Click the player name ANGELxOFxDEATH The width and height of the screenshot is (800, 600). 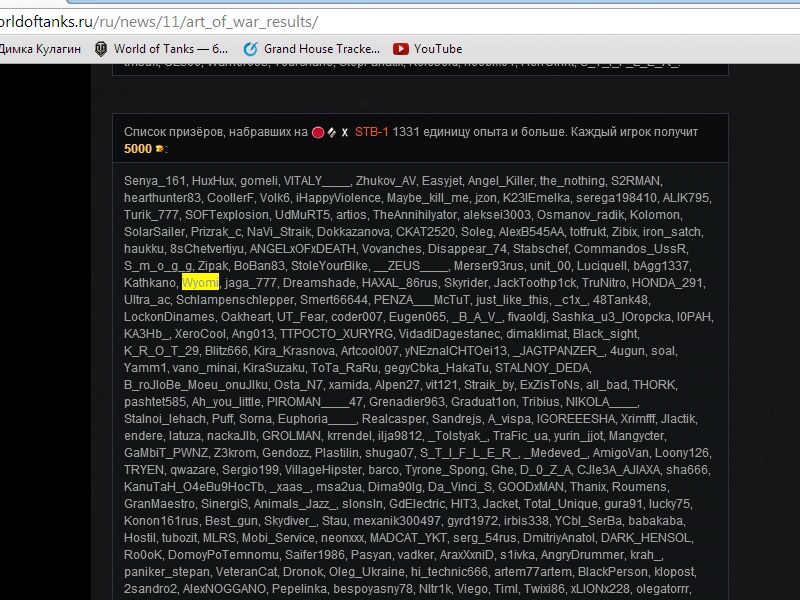(x=303, y=249)
